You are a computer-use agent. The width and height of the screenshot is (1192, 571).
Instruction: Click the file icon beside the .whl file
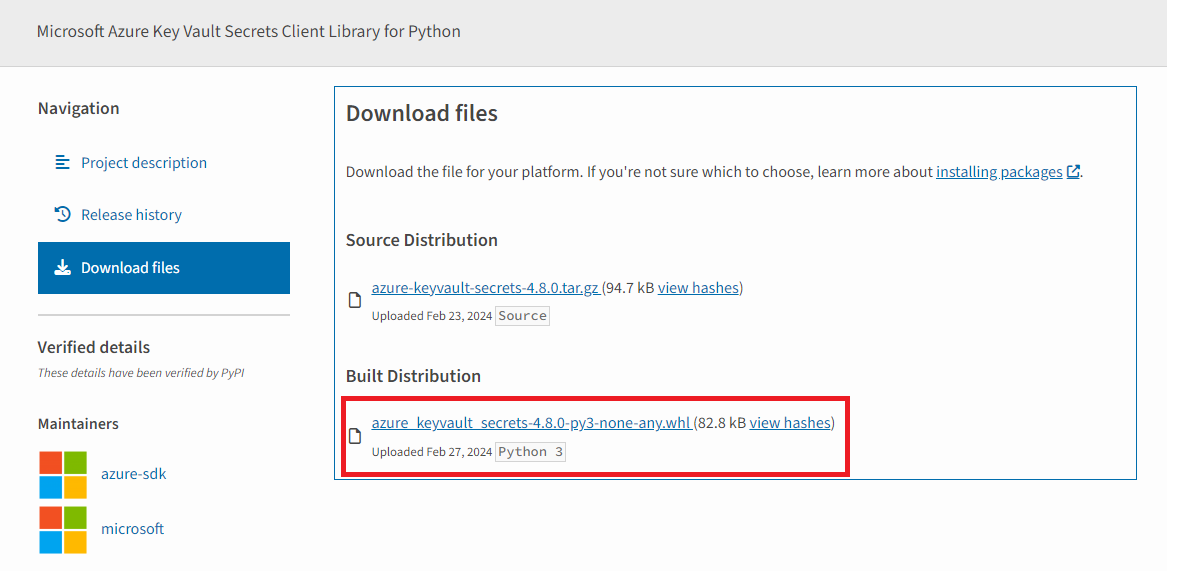coord(354,436)
